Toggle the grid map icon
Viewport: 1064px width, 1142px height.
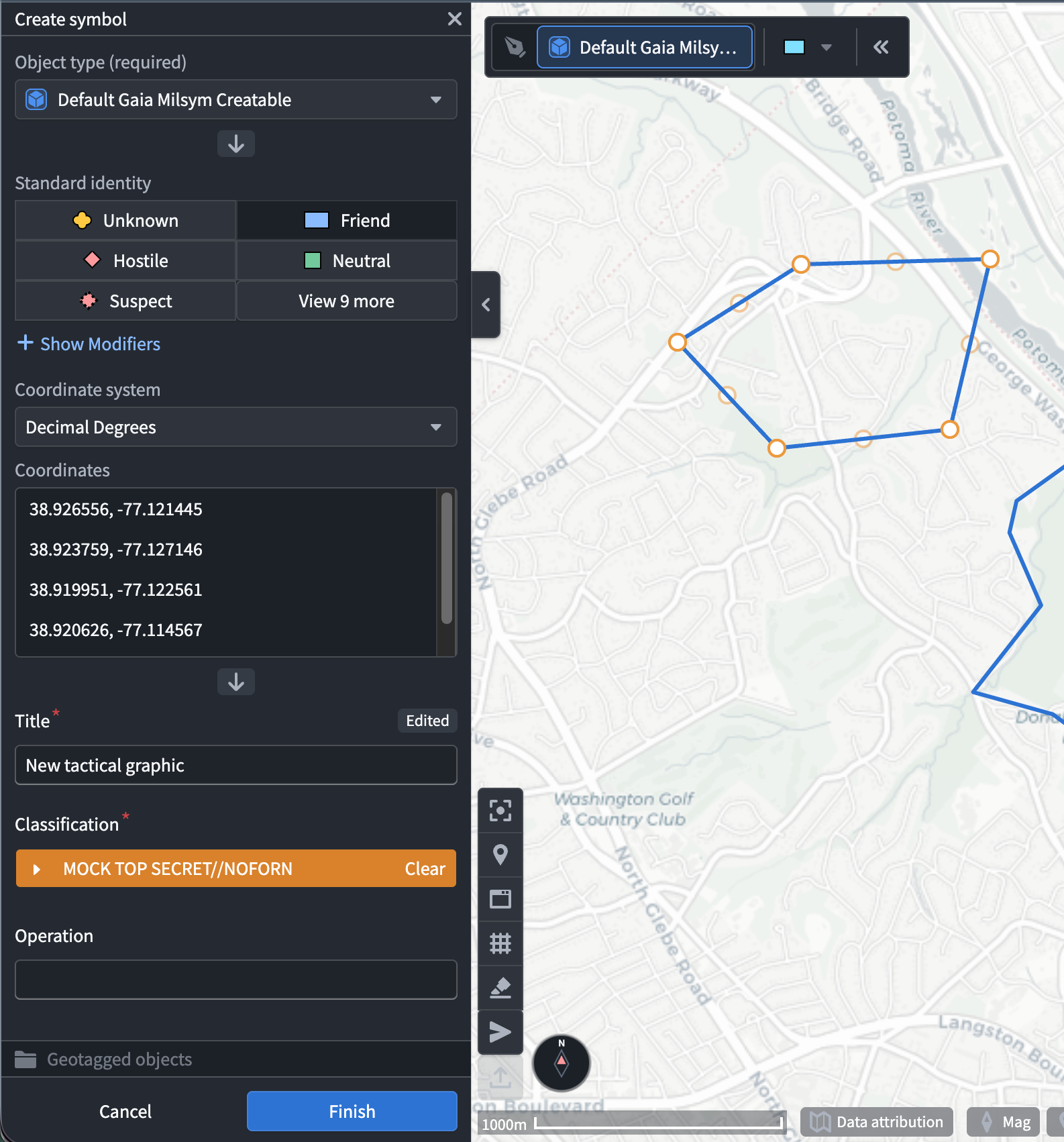[500, 943]
